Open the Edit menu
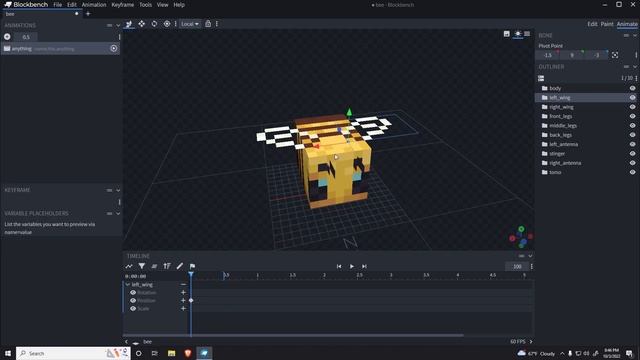640x360 pixels. click(x=72, y=5)
